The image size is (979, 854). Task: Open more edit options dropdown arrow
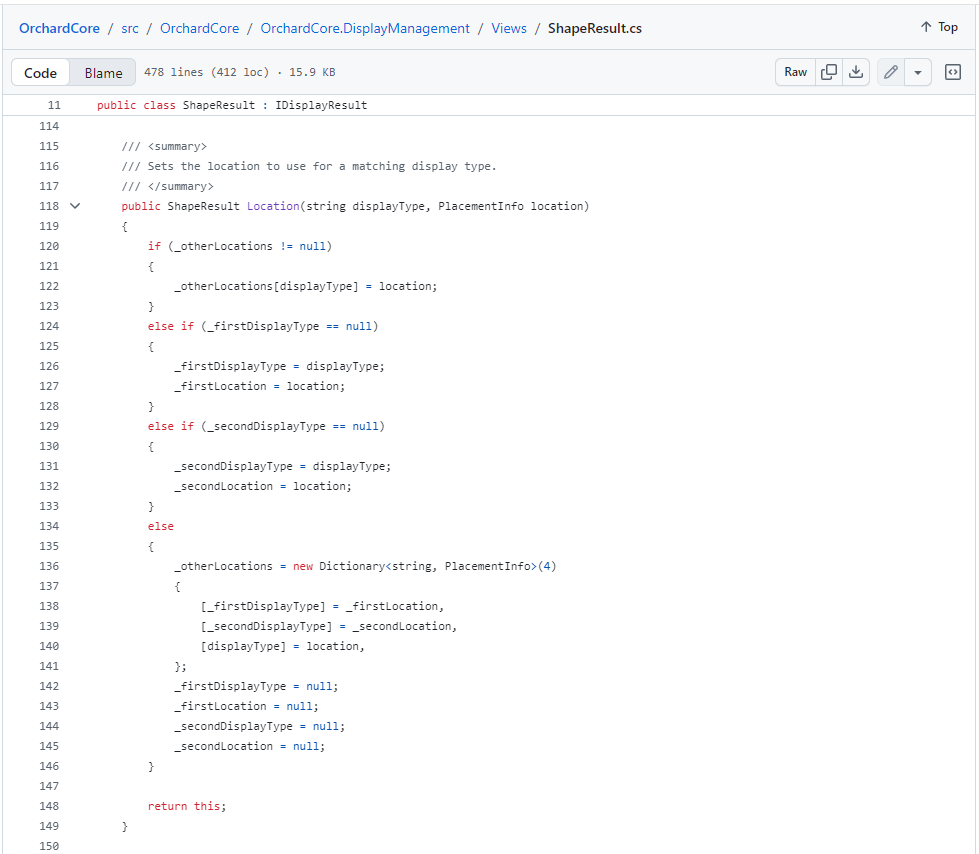[918, 72]
